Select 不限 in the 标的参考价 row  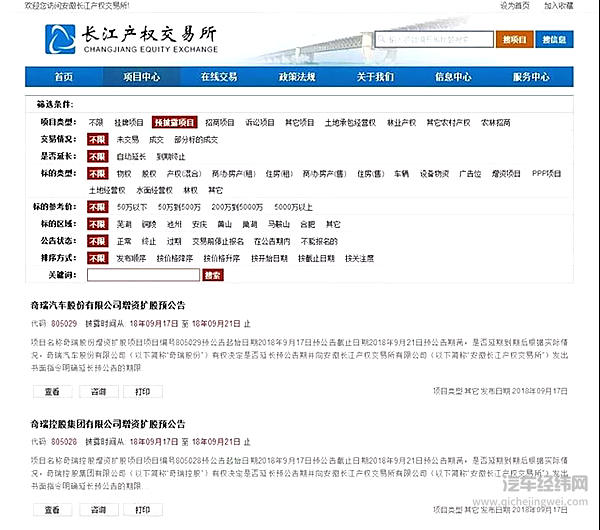tap(98, 207)
